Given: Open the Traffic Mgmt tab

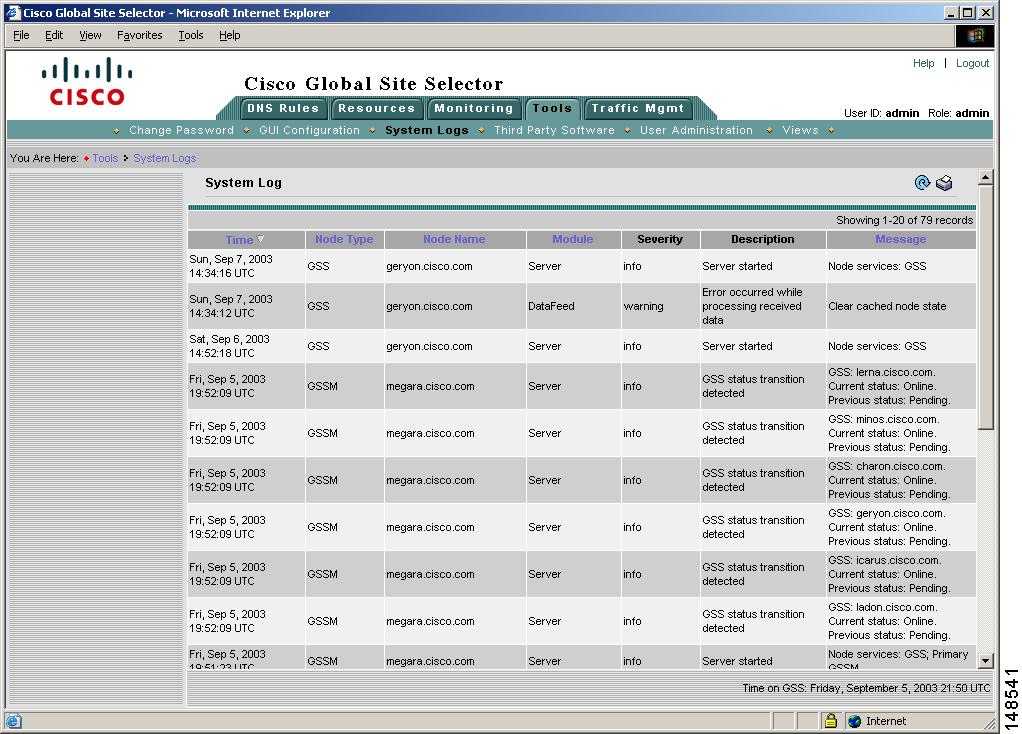Looking at the screenshot, I should (x=638, y=108).
